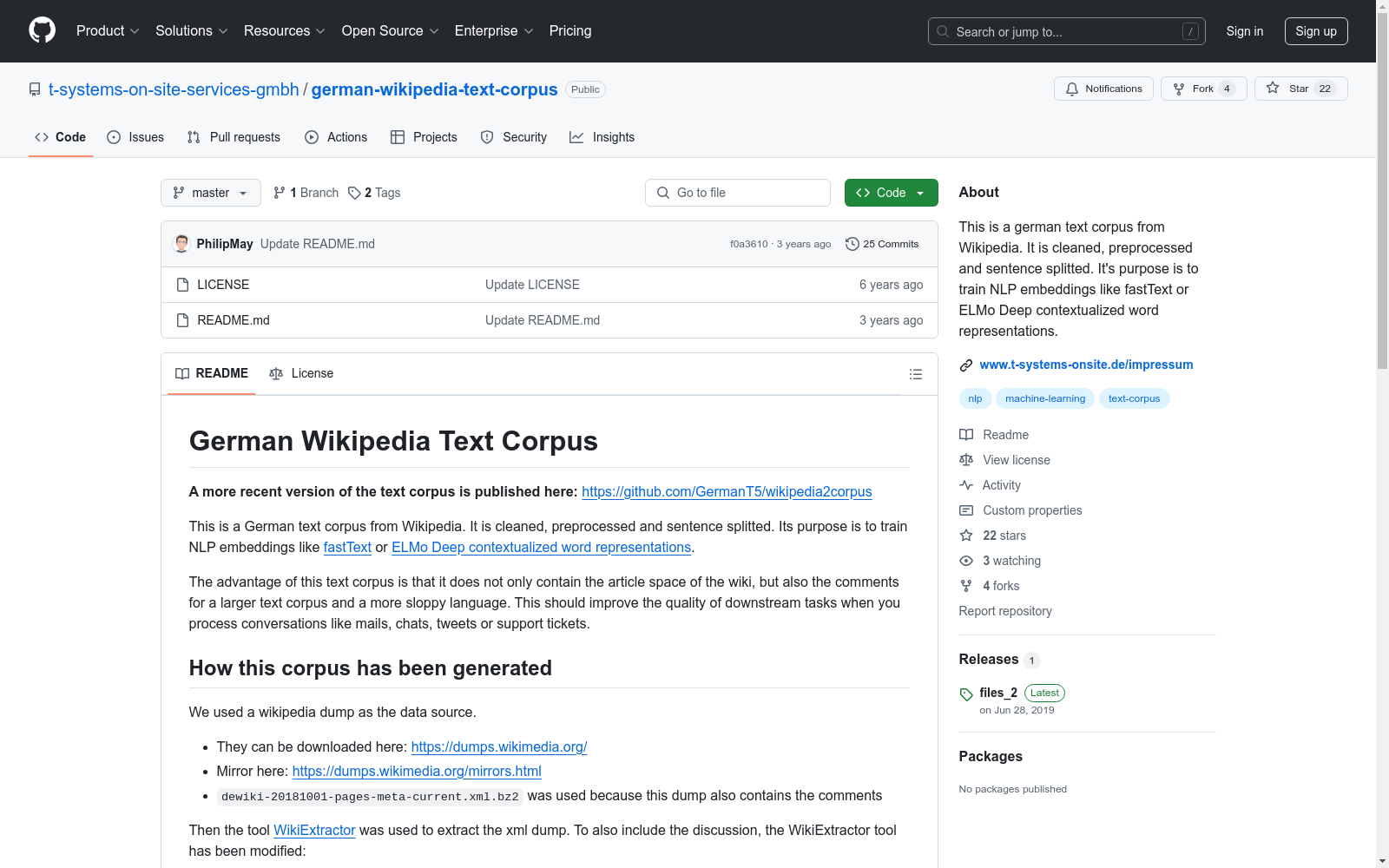Open the Pricing page link

pyautogui.click(x=570, y=30)
